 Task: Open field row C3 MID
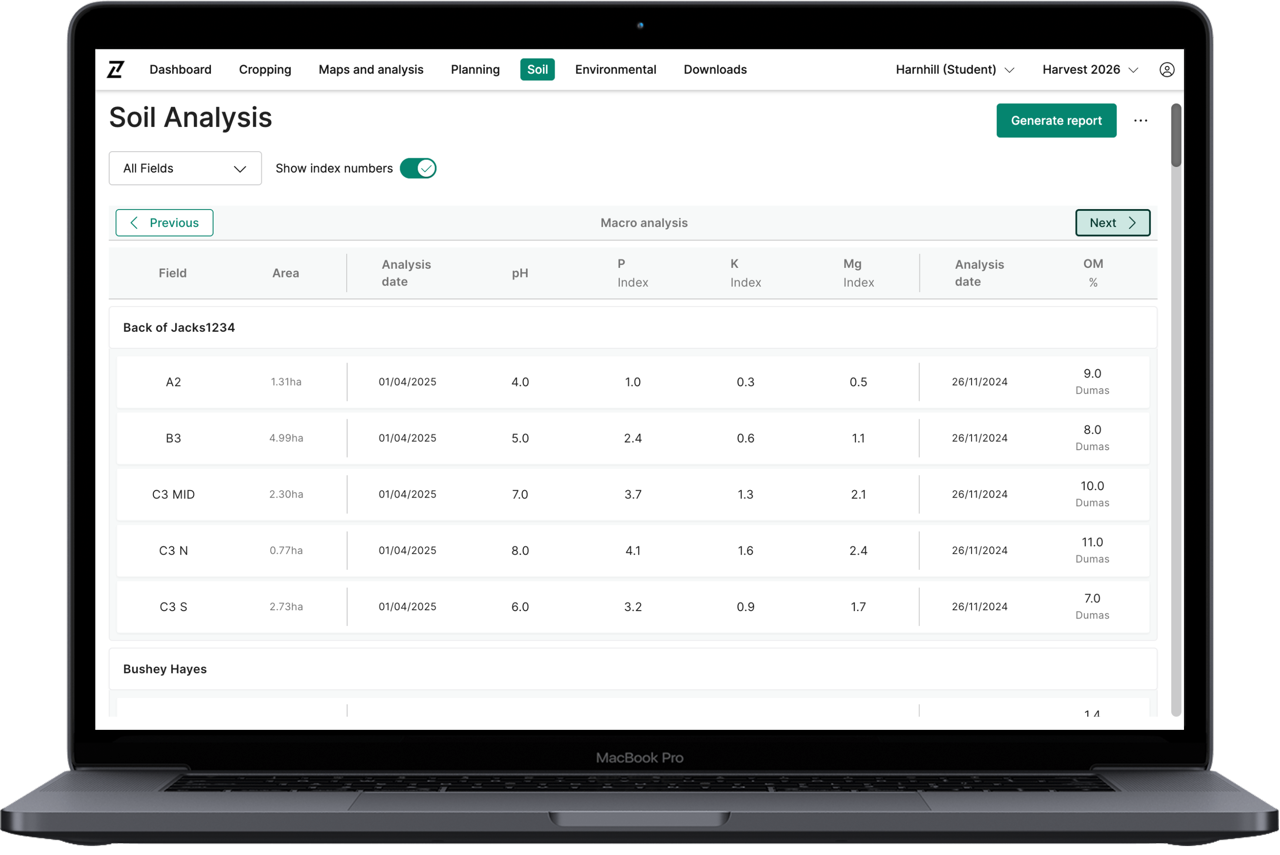[x=633, y=494]
